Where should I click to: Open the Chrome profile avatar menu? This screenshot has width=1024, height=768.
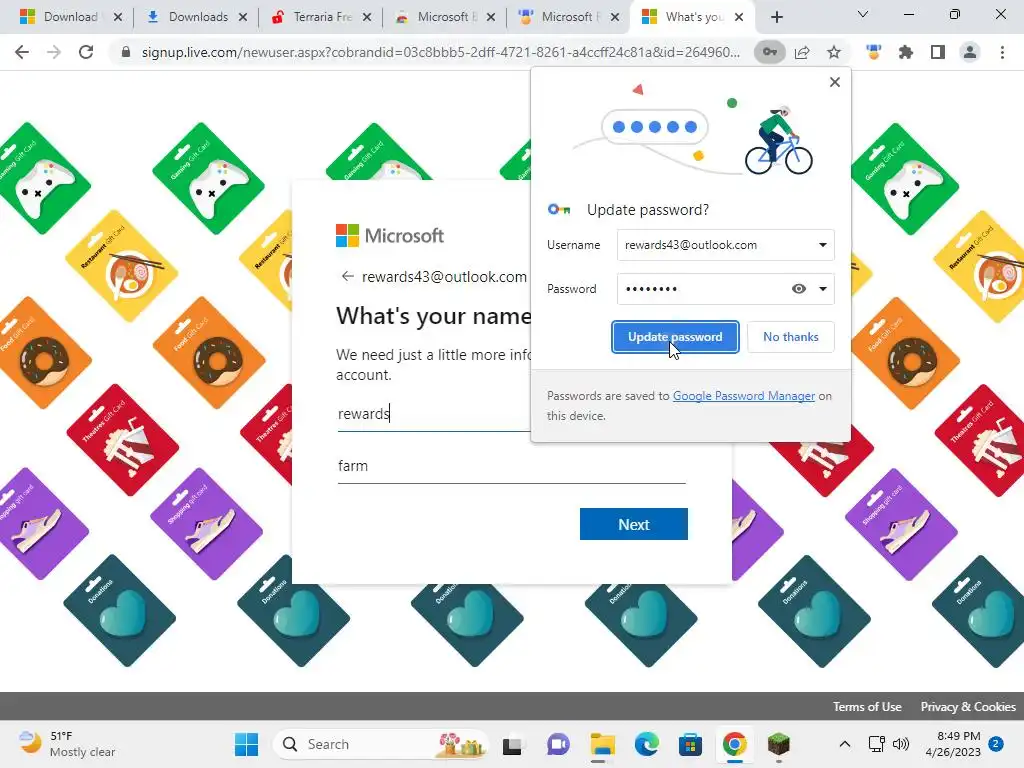coord(970,52)
